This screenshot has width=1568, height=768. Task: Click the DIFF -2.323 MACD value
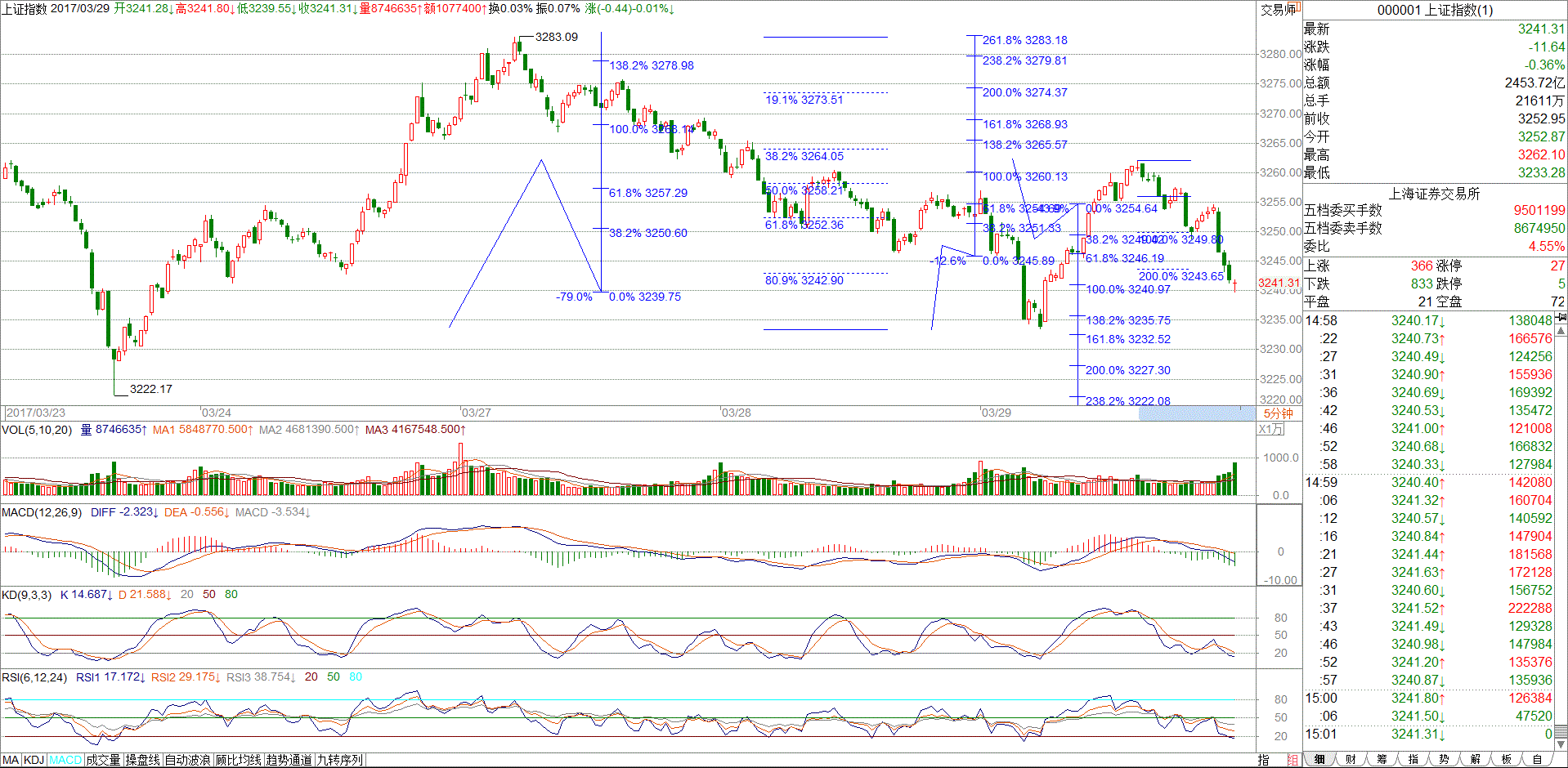click(124, 512)
